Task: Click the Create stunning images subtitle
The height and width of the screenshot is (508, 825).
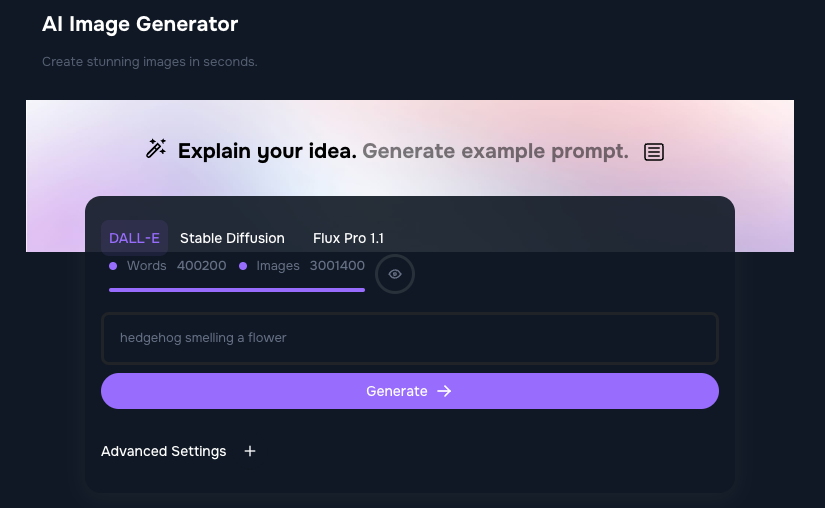Action: tap(150, 62)
